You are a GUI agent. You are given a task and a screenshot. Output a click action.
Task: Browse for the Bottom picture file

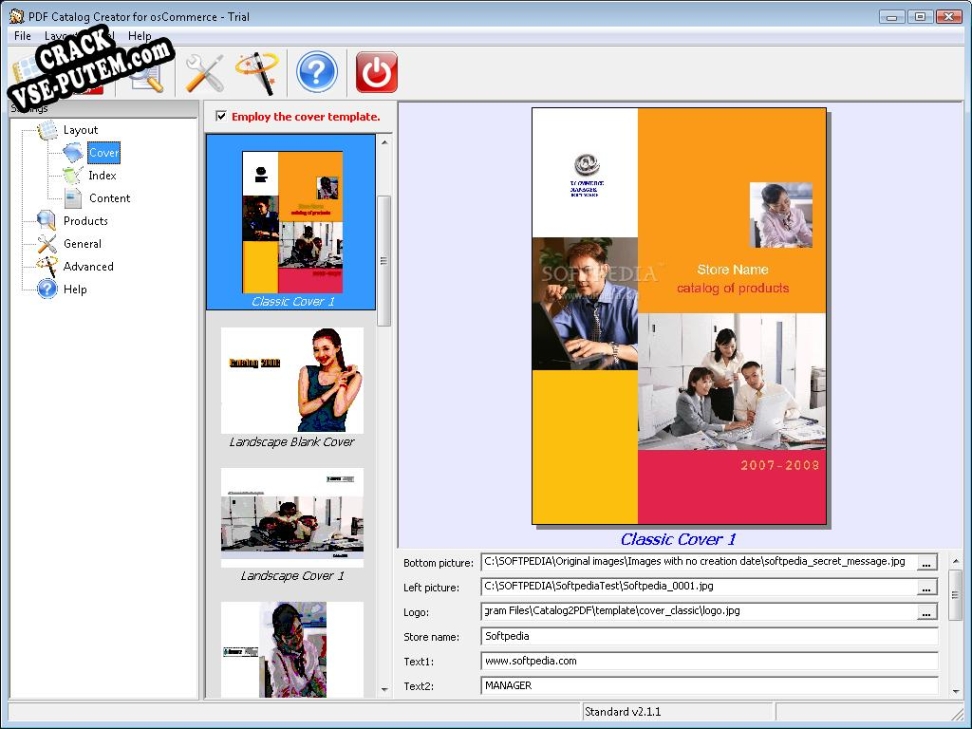pos(927,562)
